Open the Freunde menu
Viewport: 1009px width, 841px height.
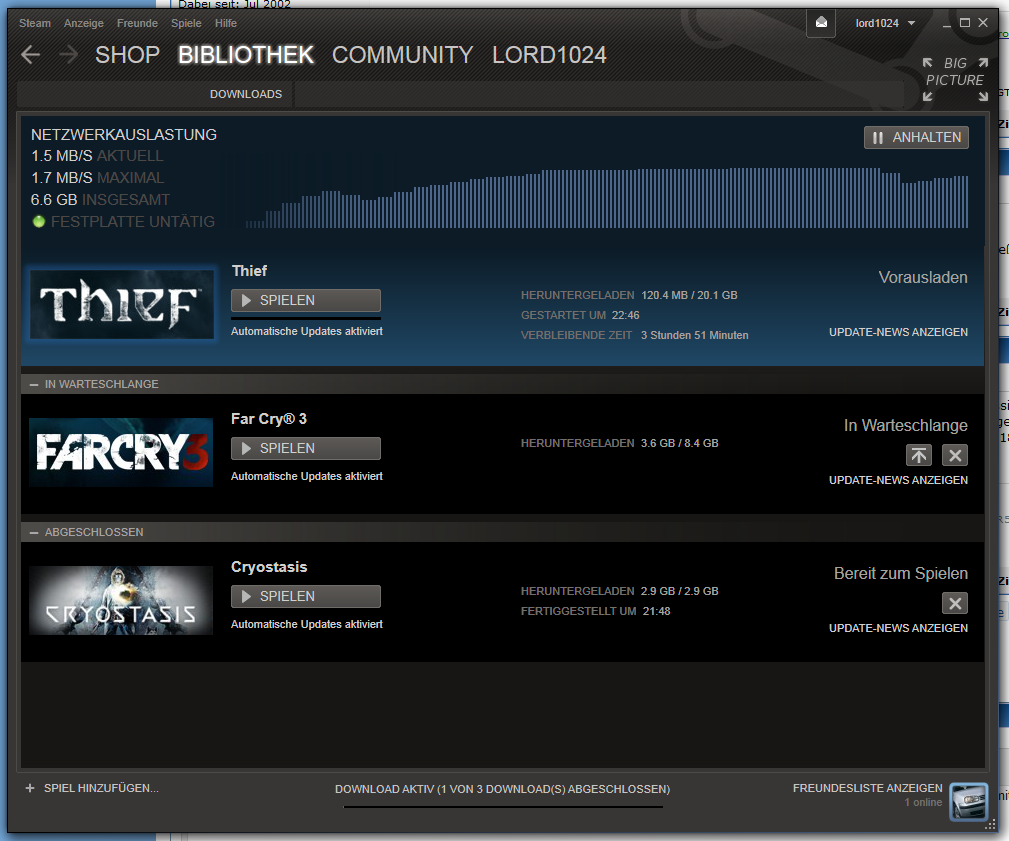coord(137,23)
